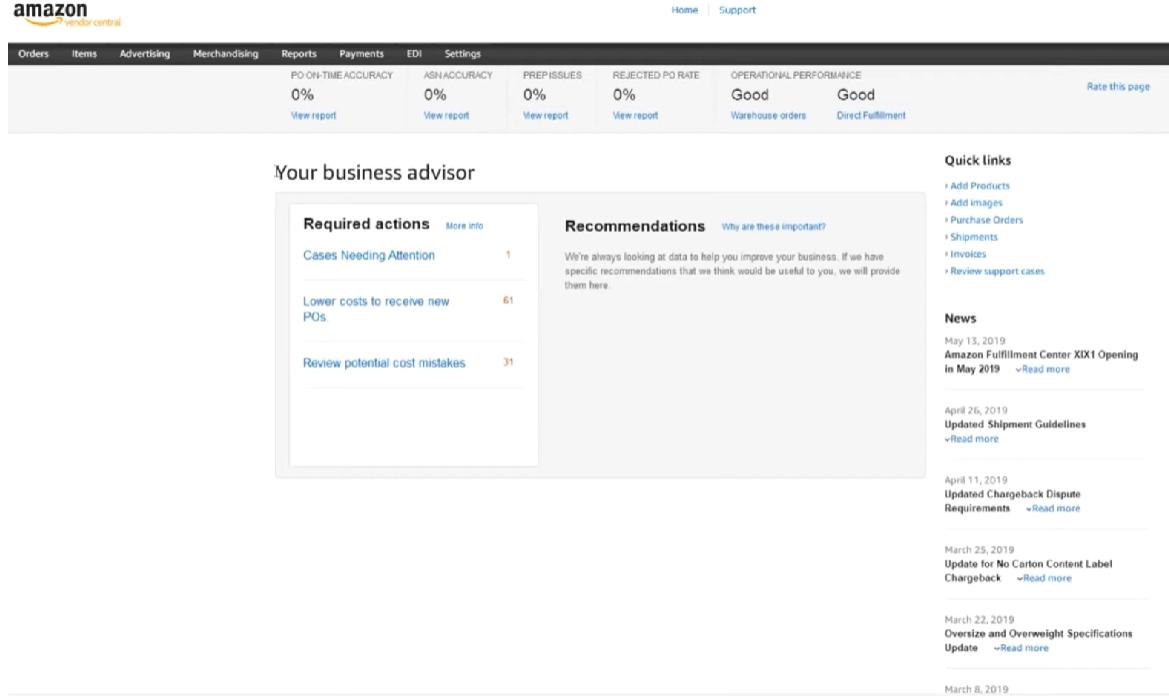Viewport: 1169px width, 696px height.
Task: Open Lower costs to receive new POs
Action: (x=376, y=309)
